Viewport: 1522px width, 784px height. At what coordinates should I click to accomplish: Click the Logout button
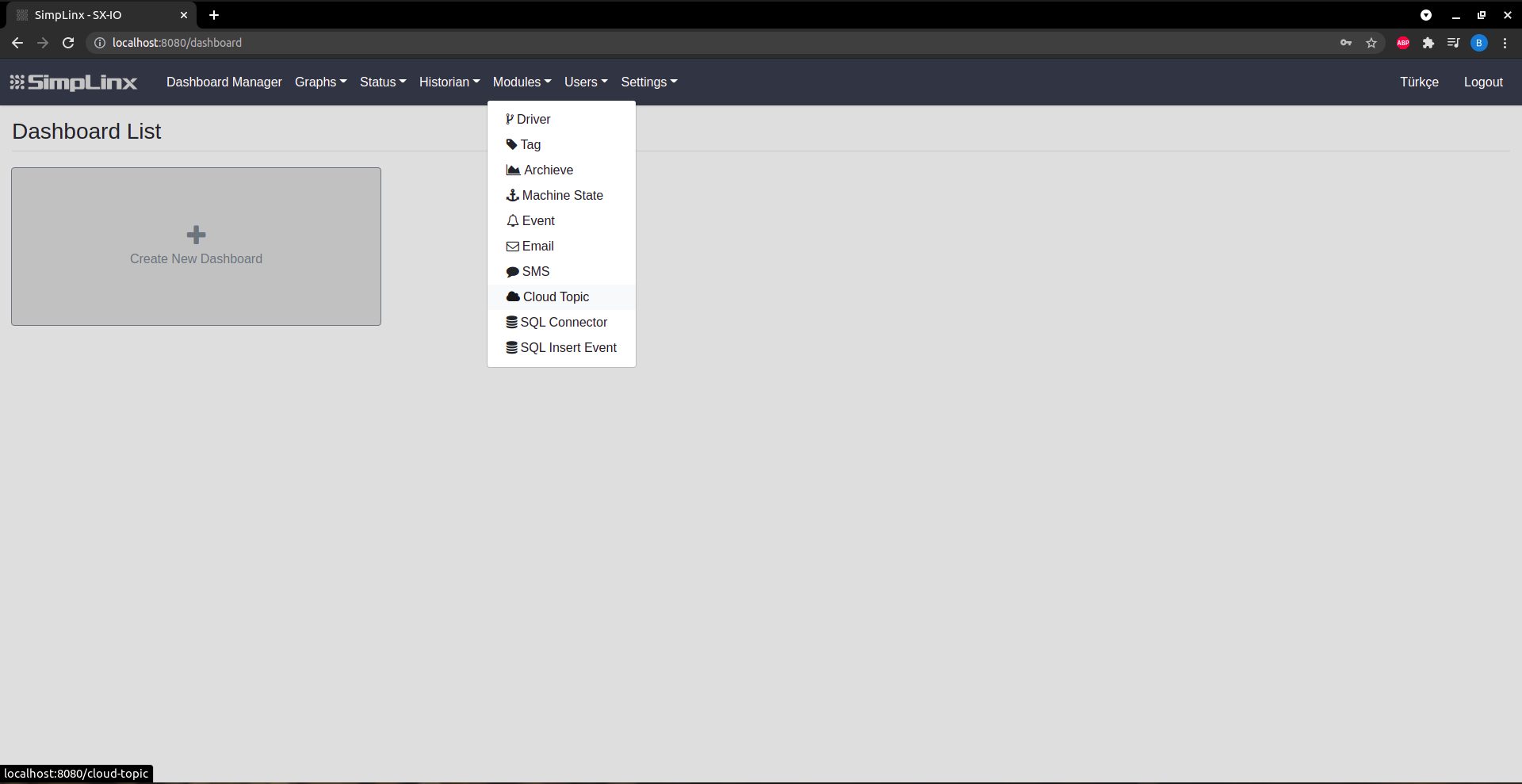tap(1482, 82)
